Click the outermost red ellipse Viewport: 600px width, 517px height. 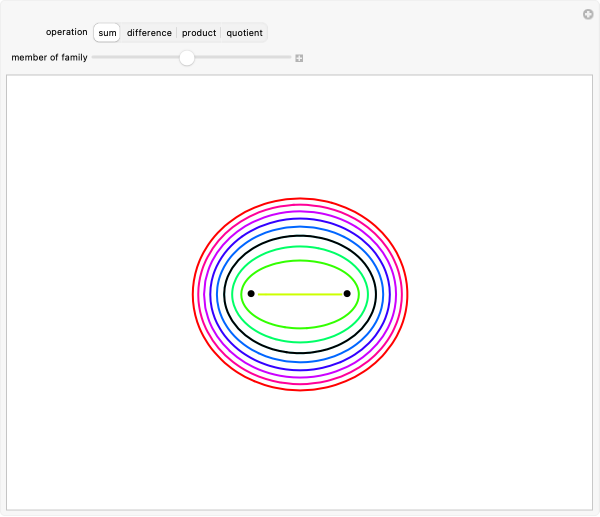[x=300, y=199]
